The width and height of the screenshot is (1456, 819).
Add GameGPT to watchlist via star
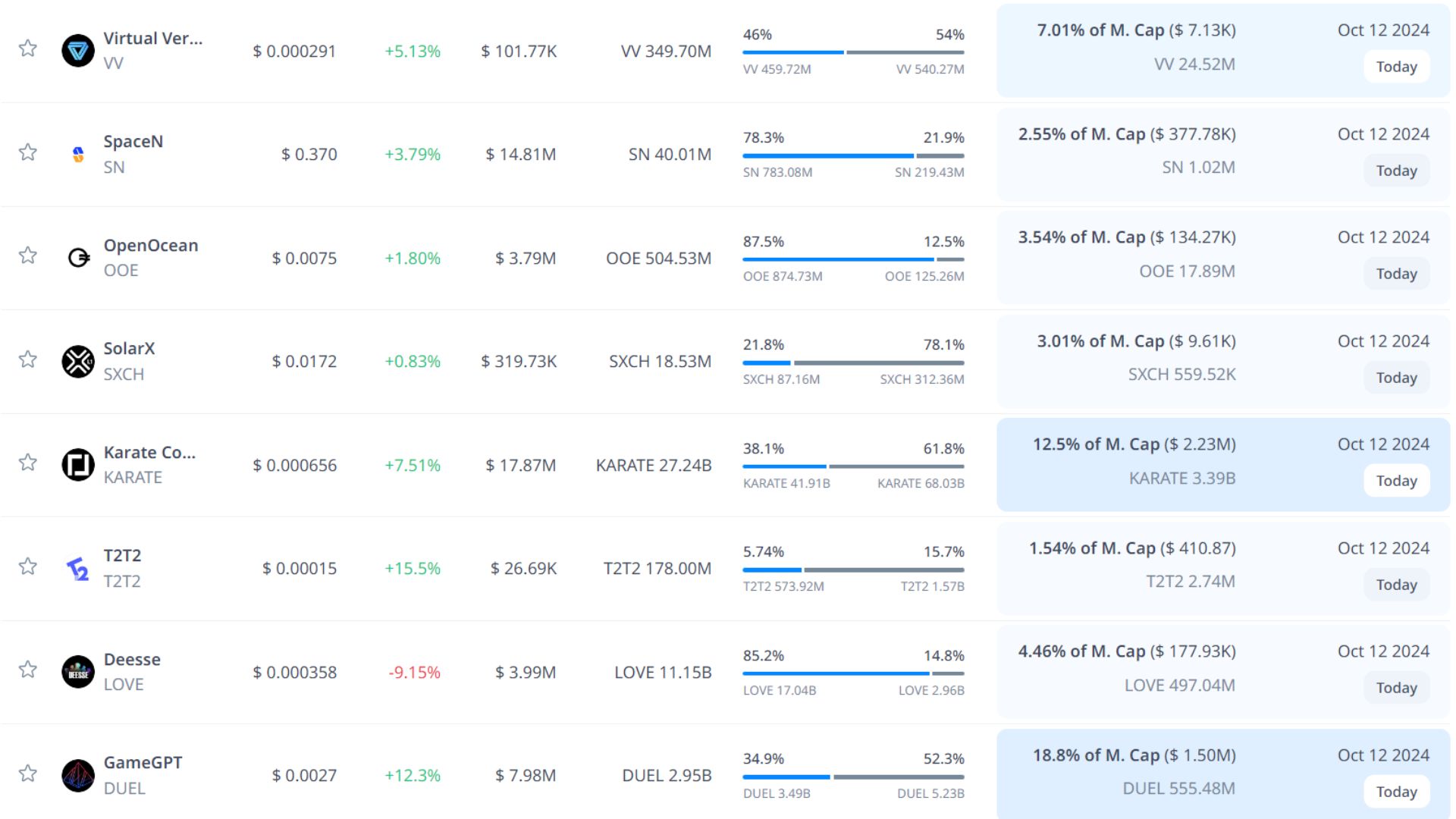click(28, 773)
